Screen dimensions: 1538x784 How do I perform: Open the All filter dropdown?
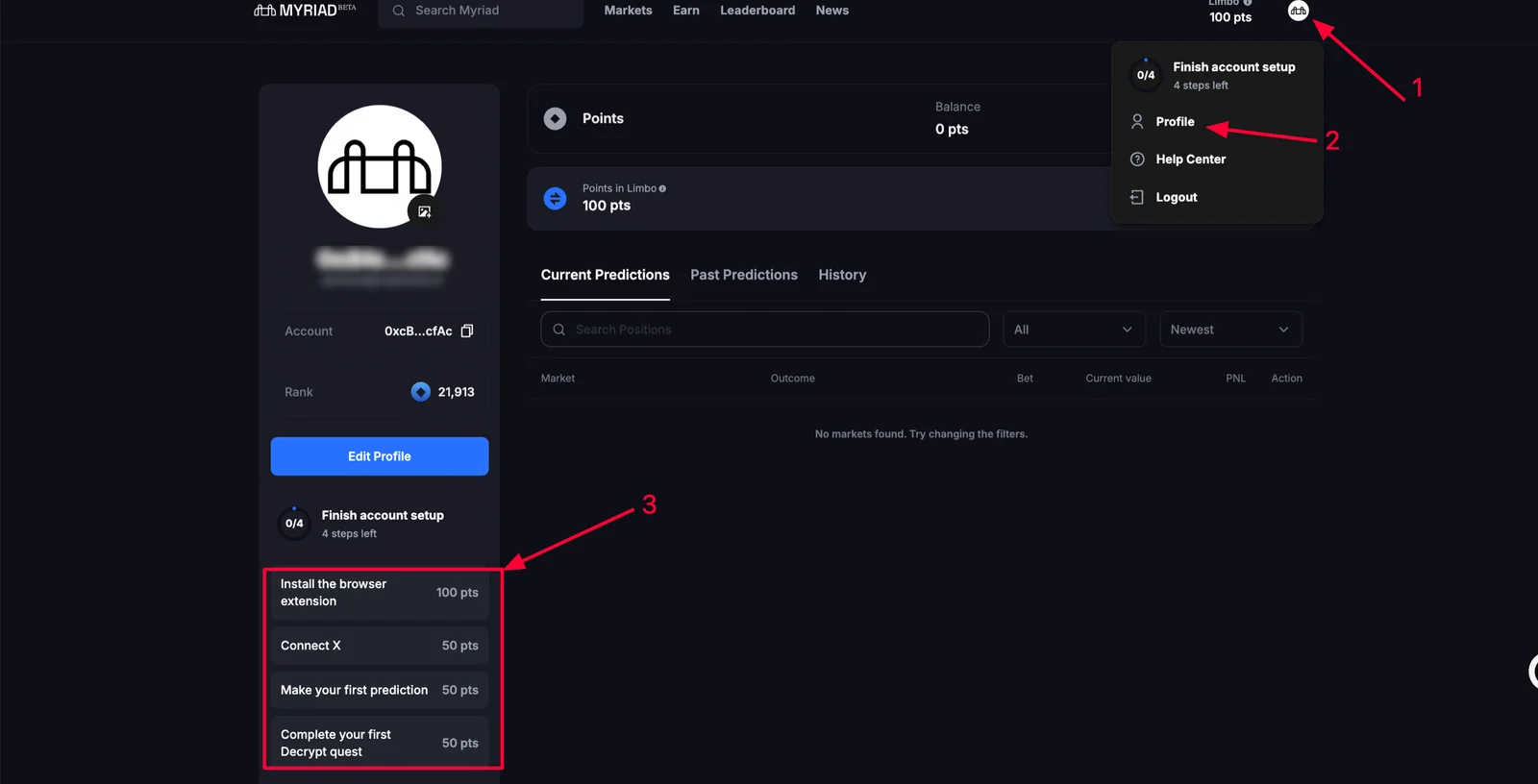[1074, 330]
